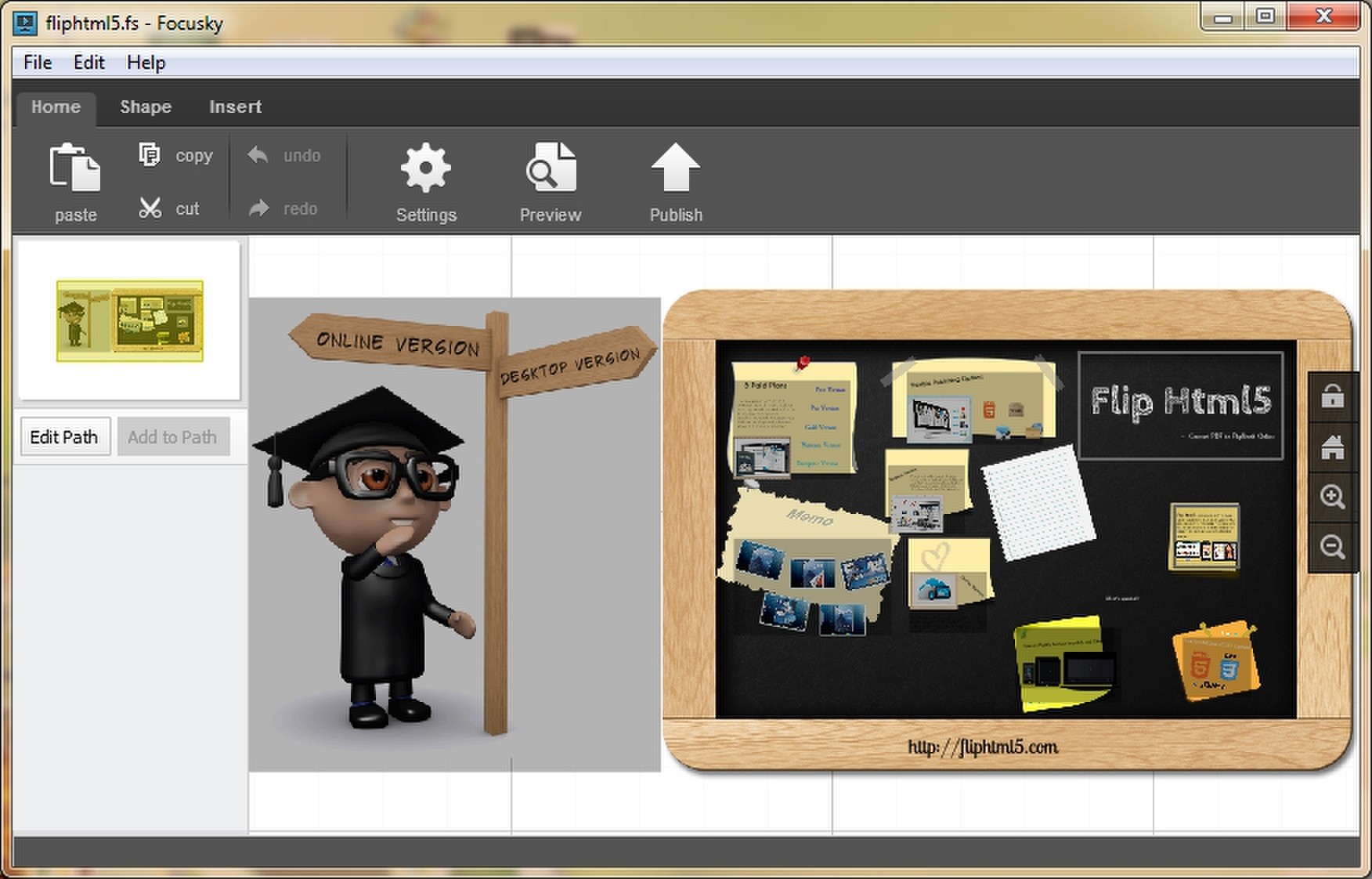1372x879 pixels.
Task: Go to home view with the house icon
Action: pos(1332,447)
